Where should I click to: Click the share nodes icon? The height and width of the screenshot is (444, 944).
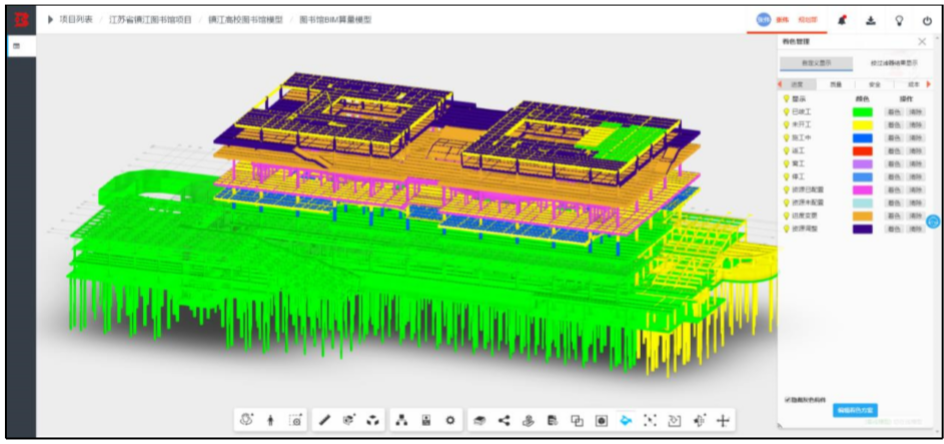504,421
